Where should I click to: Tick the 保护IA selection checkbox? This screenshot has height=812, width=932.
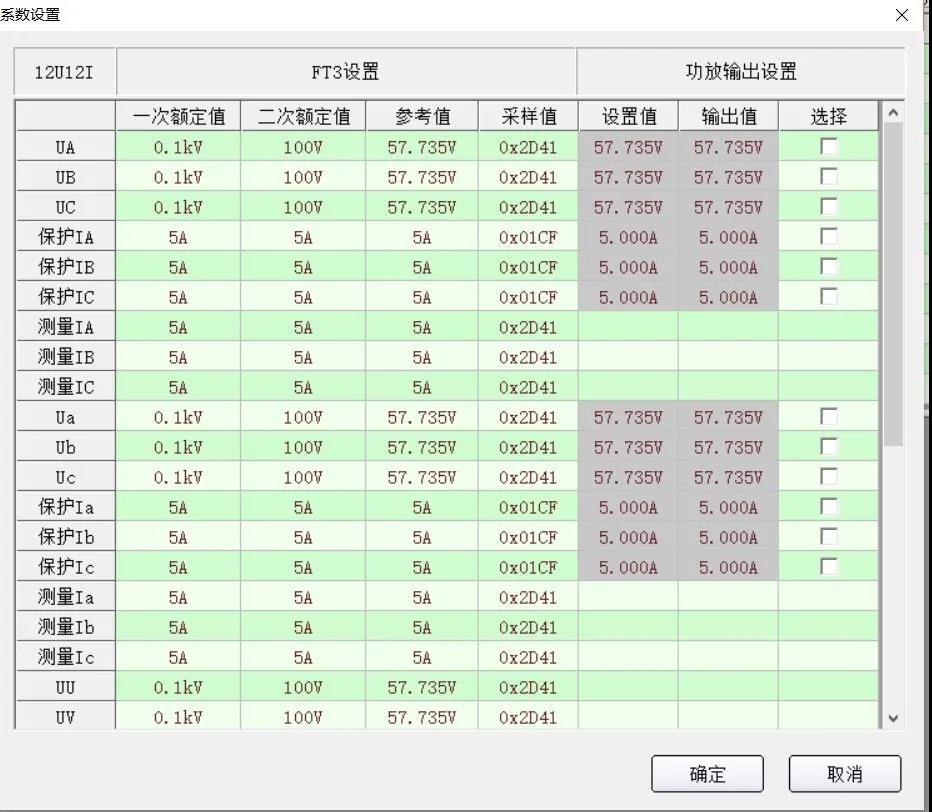coord(829,237)
